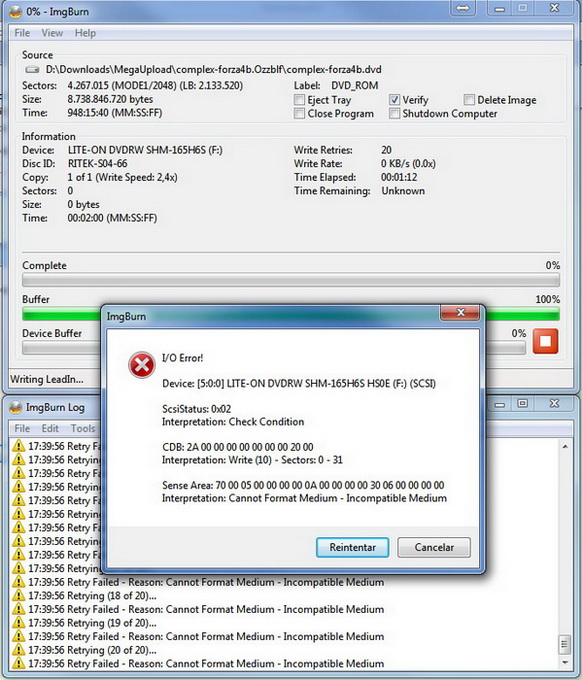The height and width of the screenshot is (680, 582).
Task: Open the File menu in ImgBurn
Action: point(22,33)
